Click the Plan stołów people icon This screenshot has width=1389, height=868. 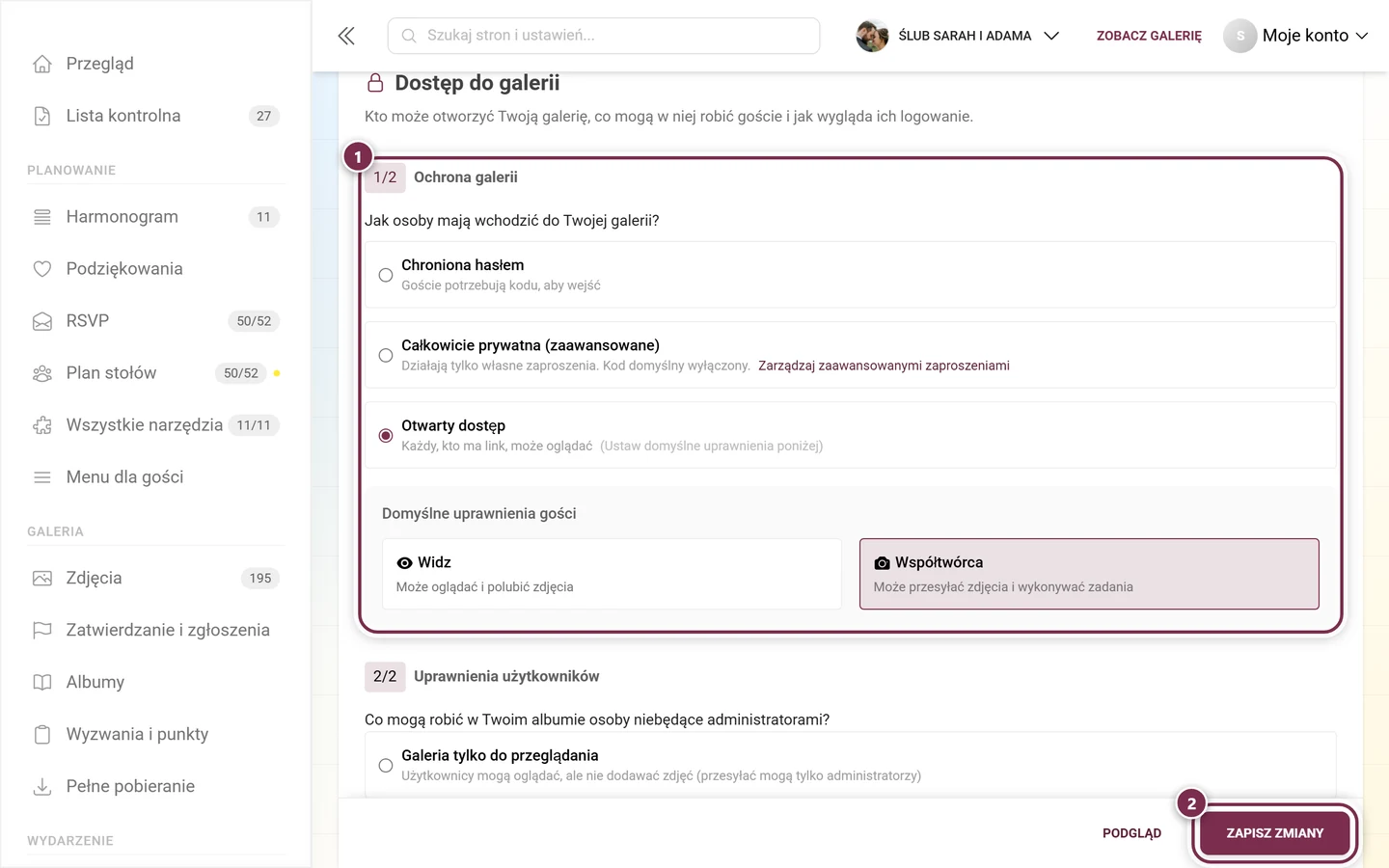42,373
